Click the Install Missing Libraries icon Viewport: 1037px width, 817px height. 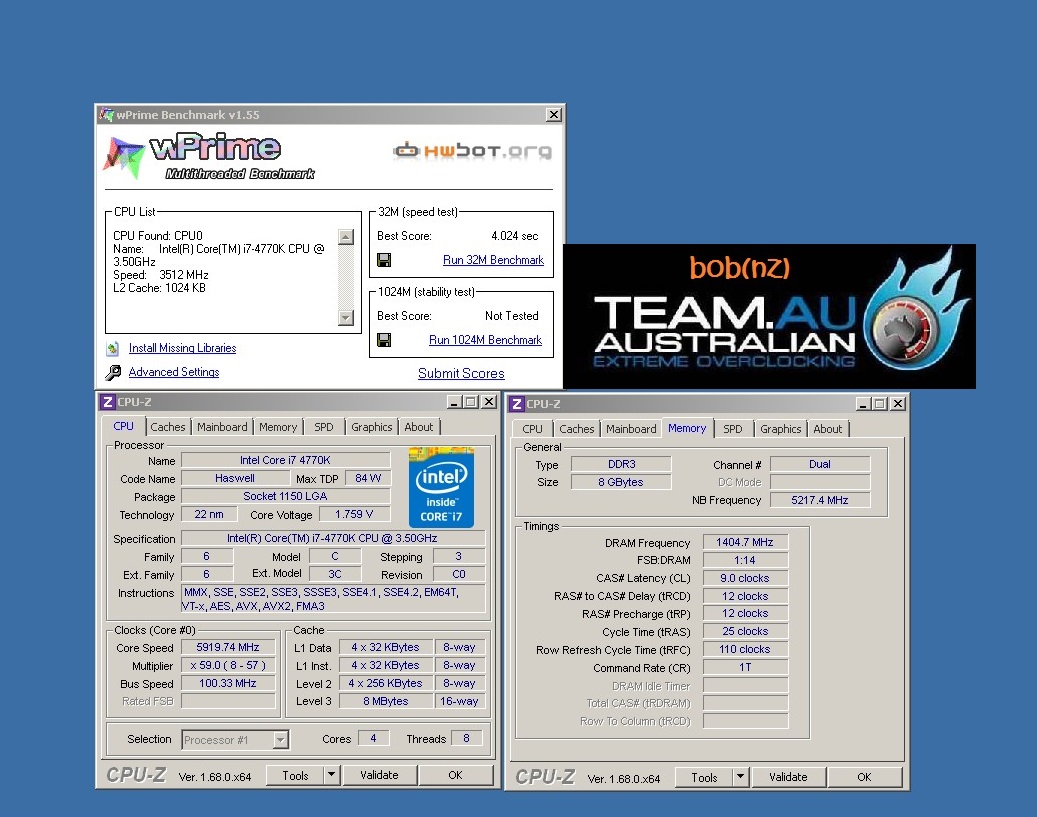113,348
